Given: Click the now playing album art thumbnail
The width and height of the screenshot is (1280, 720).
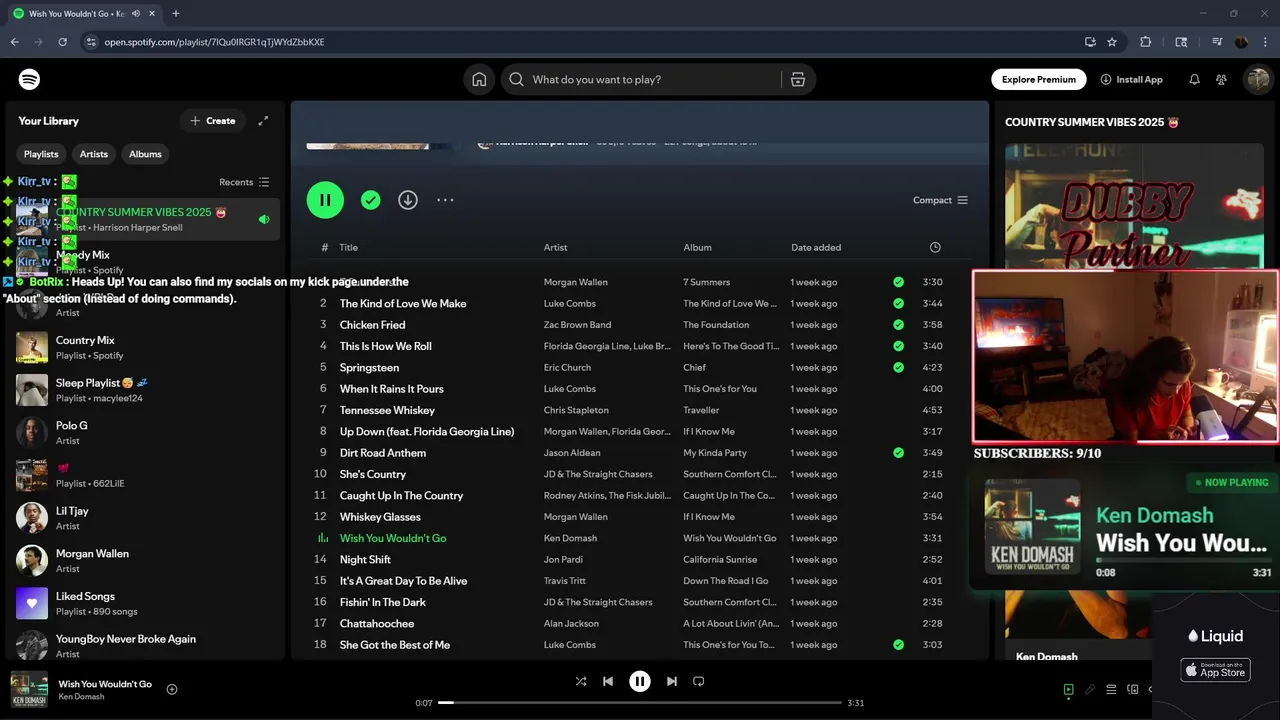Looking at the screenshot, I should 29,689.
